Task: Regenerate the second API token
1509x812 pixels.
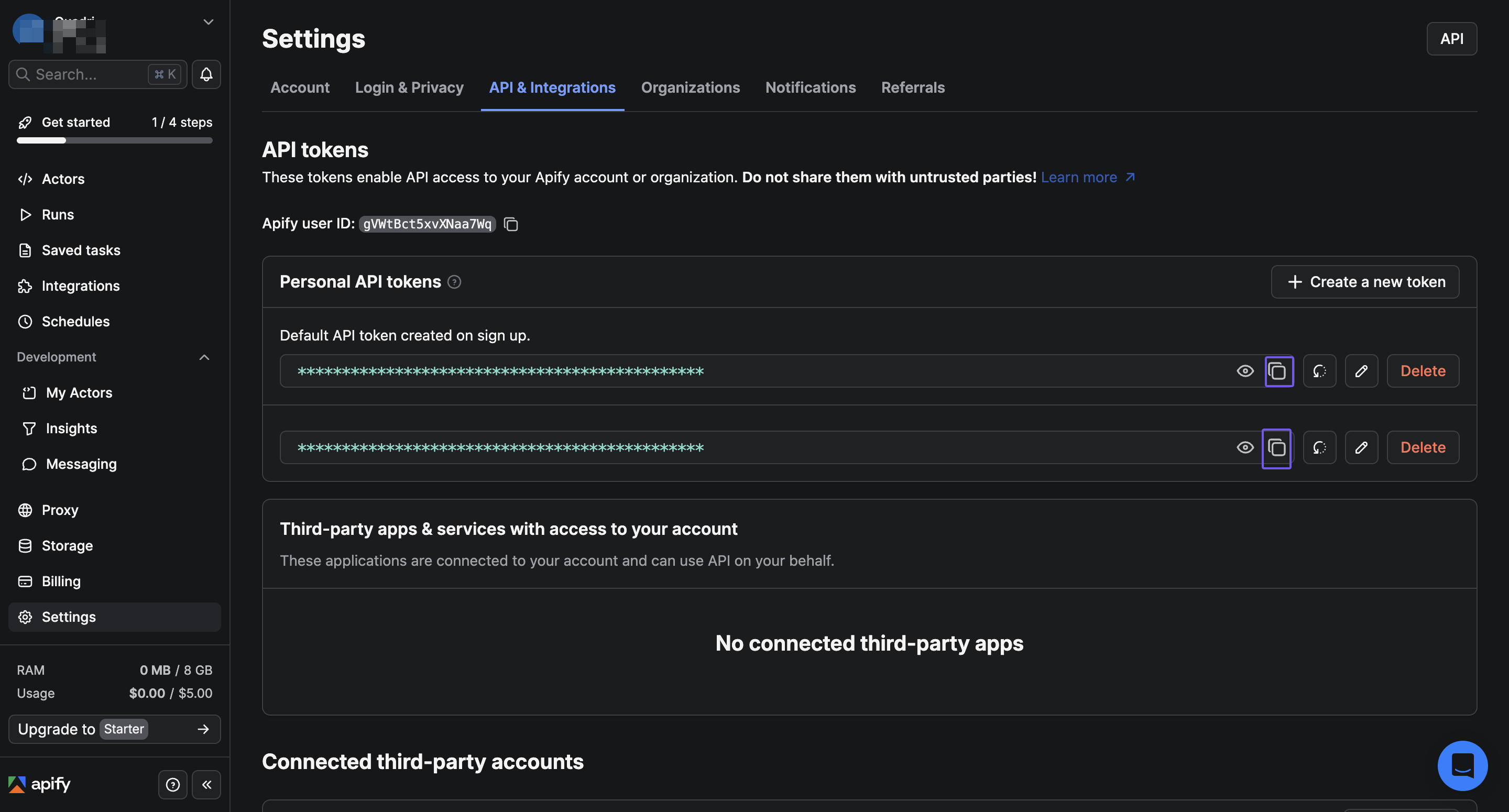Action: [1319, 448]
